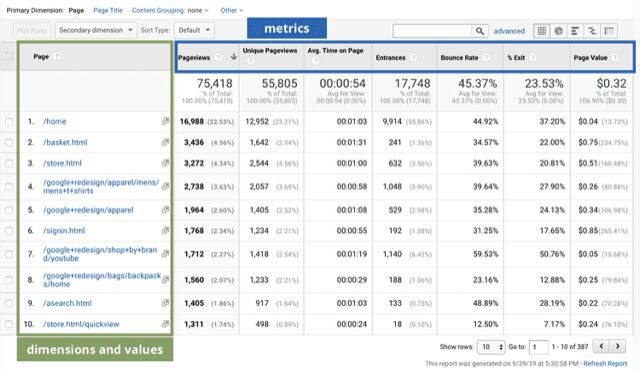Open mens+t+shirts page external link icon
Viewport: 640px width, 370px height.
165,186
